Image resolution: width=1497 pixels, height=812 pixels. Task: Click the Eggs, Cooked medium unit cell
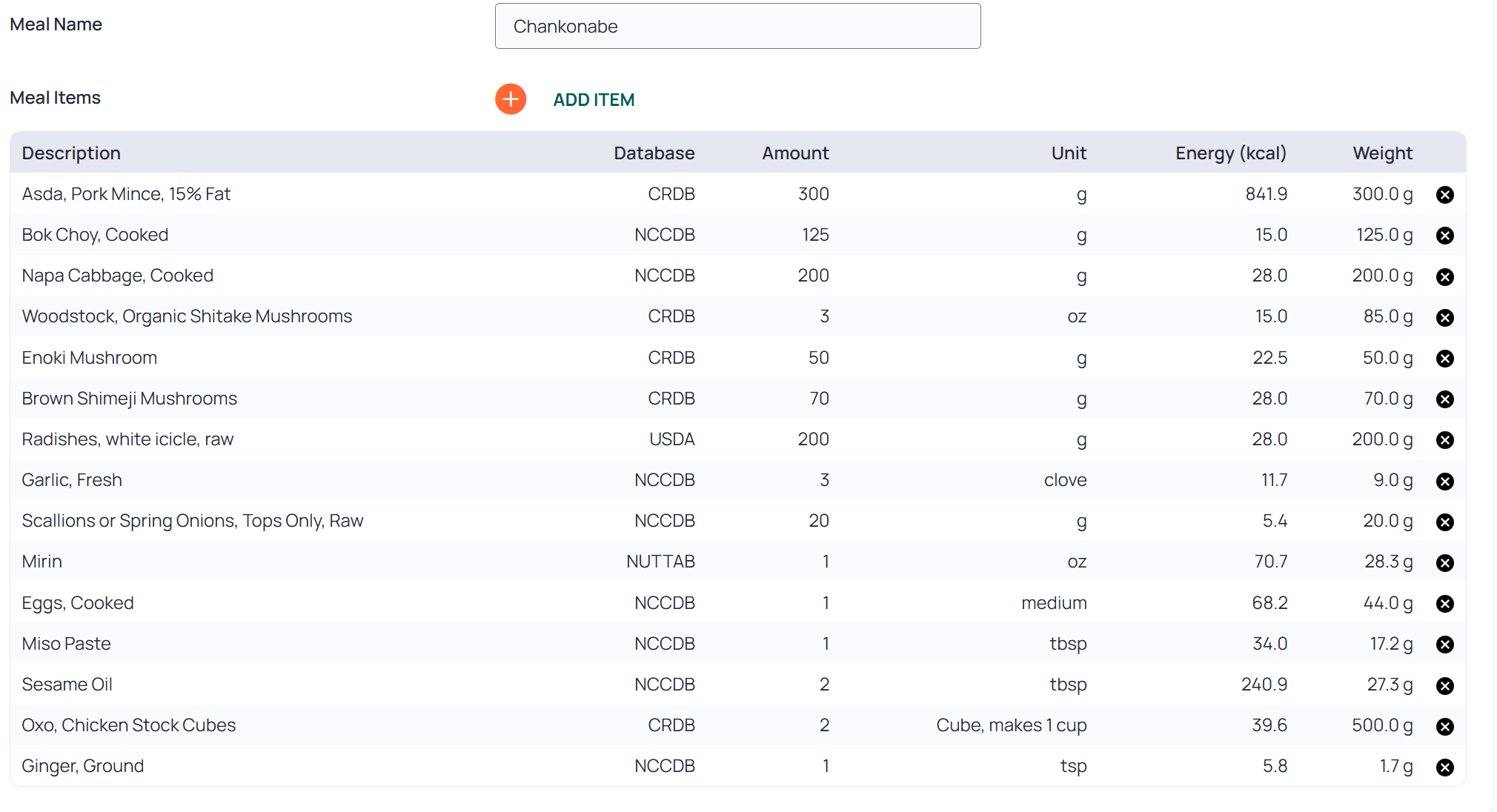[x=1054, y=603]
